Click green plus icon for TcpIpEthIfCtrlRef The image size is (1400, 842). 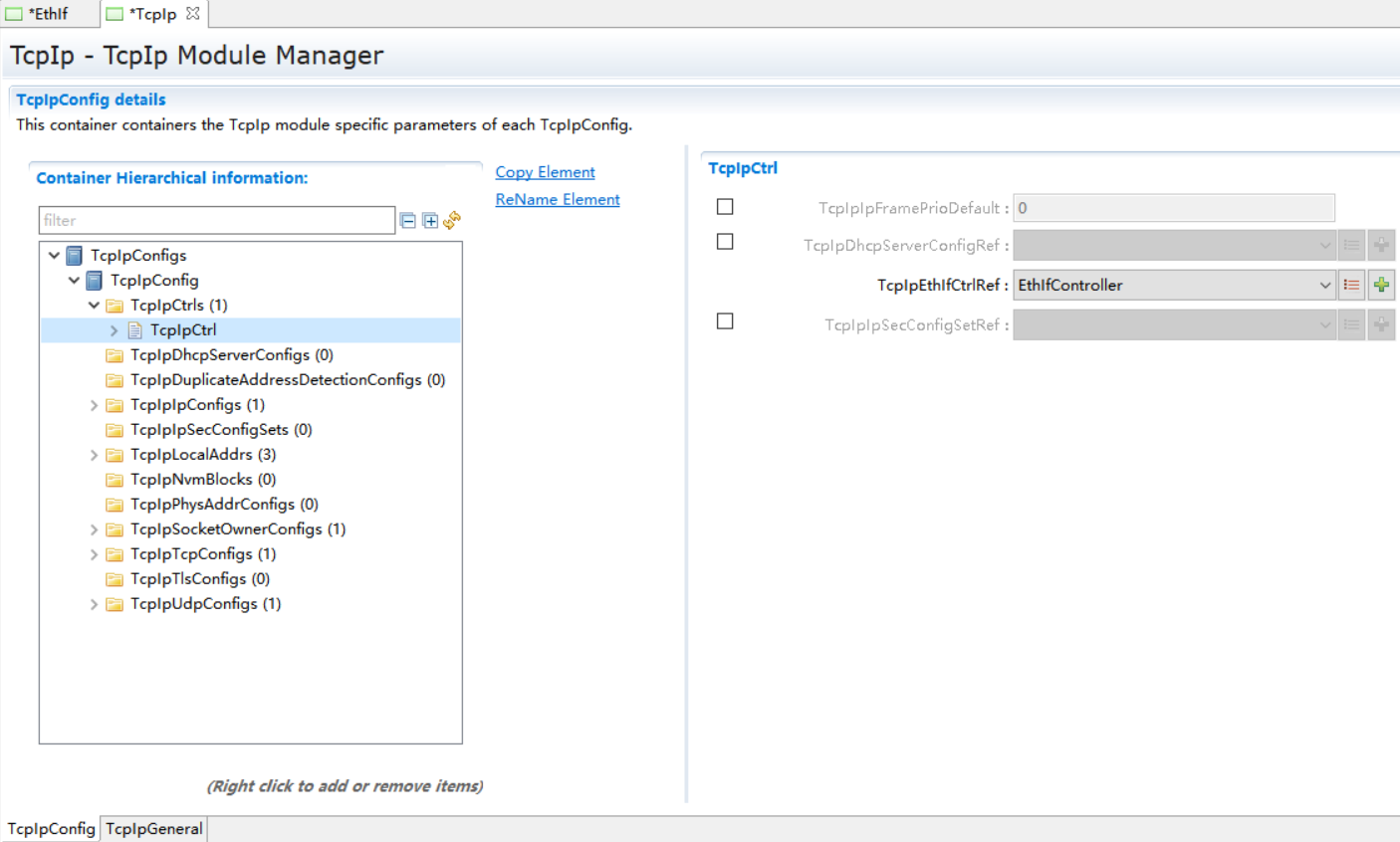tap(1381, 285)
